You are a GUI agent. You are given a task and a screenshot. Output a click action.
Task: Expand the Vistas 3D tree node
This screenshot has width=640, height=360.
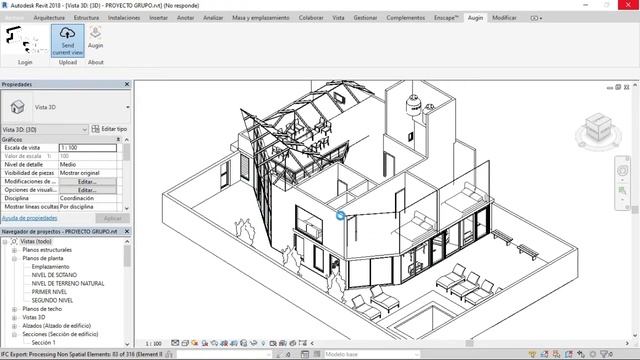coord(14,317)
